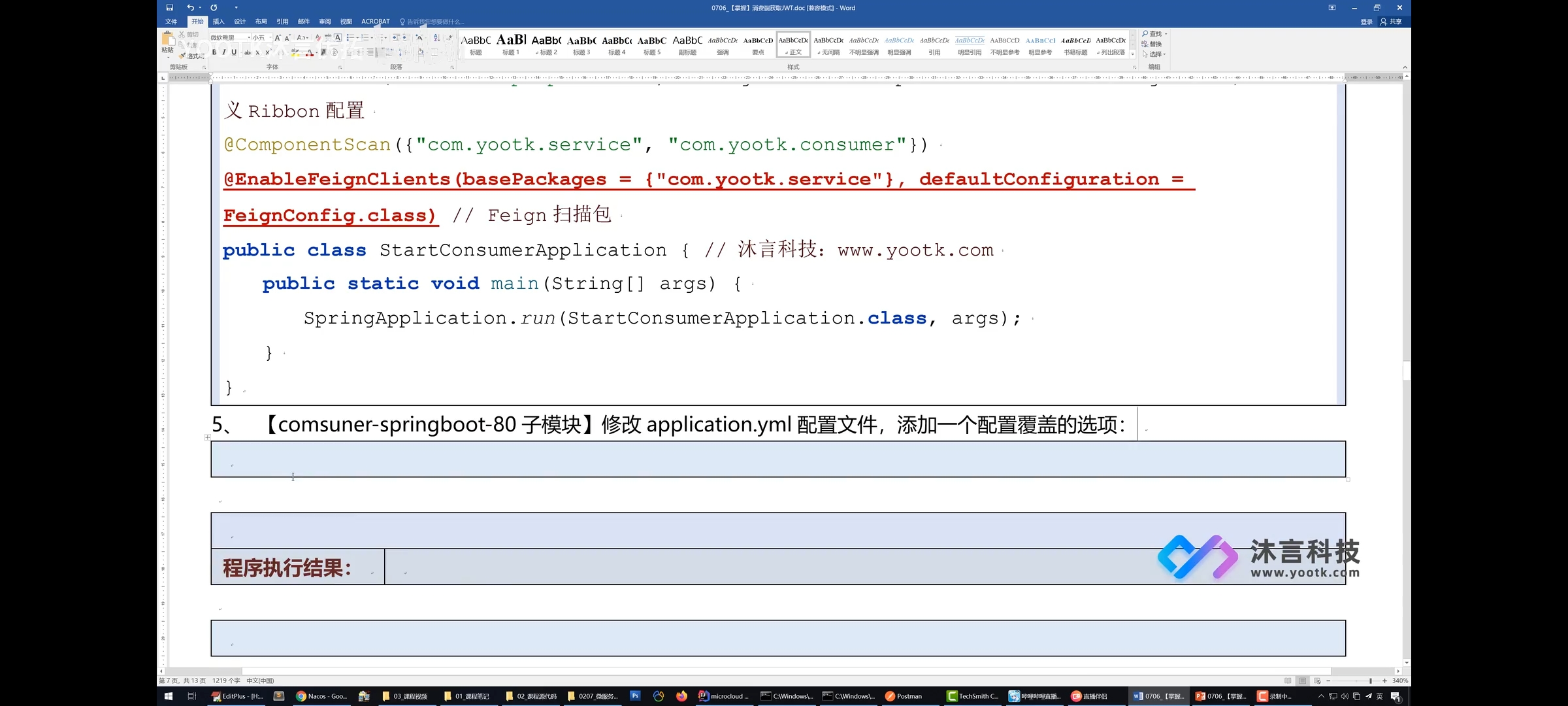Toggle Strikethrough formatting
The width and height of the screenshot is (1568, 706).
[248, 52]
